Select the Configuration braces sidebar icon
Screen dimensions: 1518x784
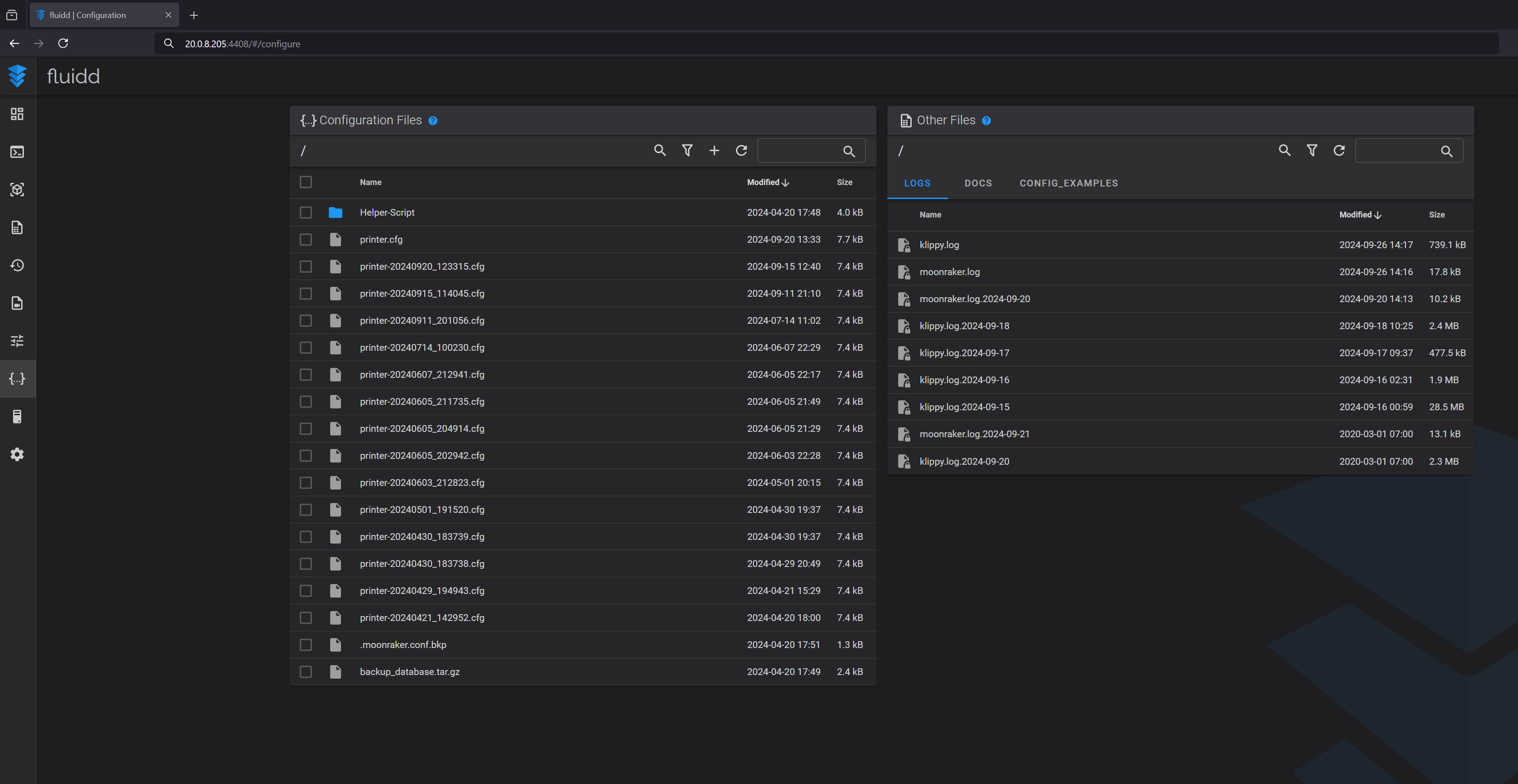pos(17,379)
